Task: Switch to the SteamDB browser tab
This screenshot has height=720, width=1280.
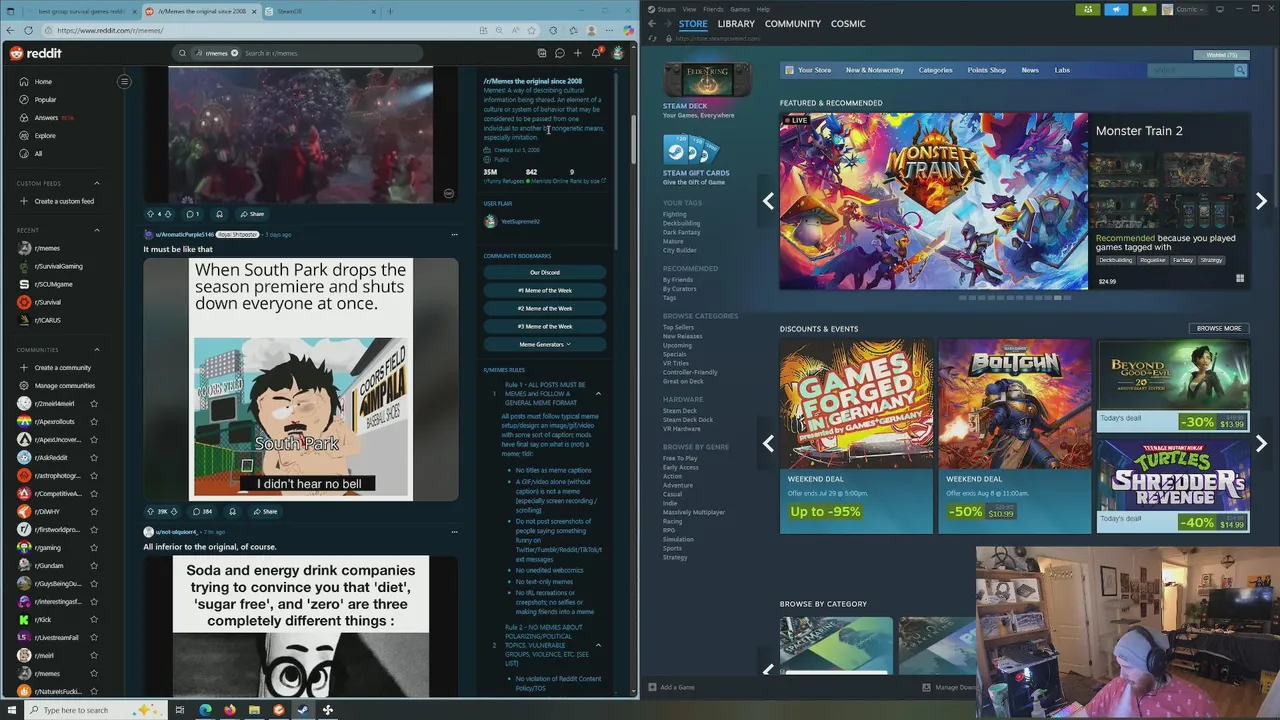Action: [318, 11]
